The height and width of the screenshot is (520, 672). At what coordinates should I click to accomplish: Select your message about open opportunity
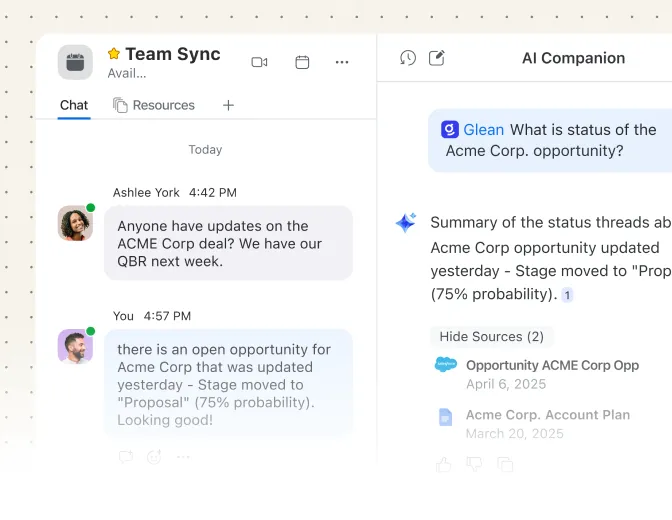[x=228, y=384]
